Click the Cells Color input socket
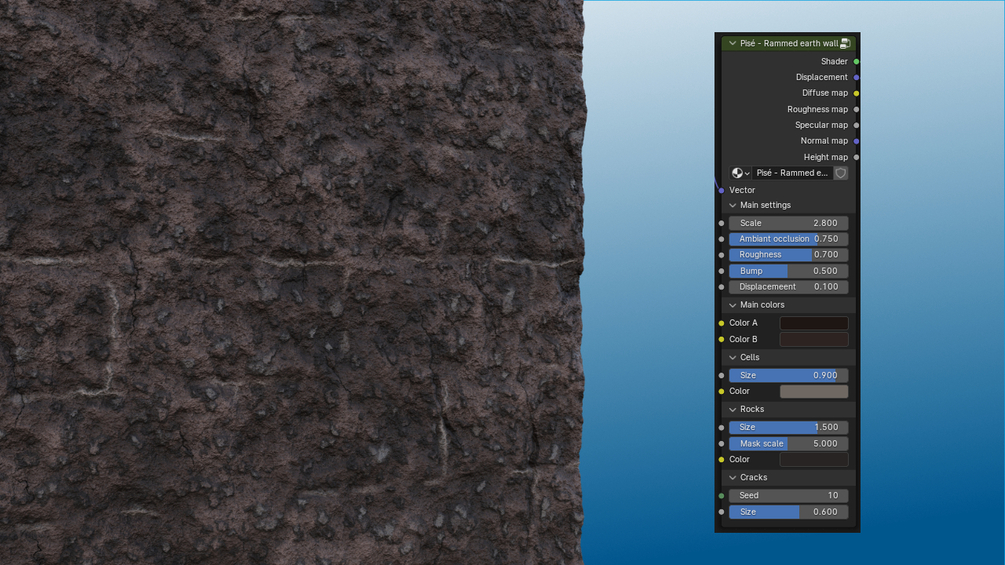Screen dimensions: 1005x565 point(721,391)
